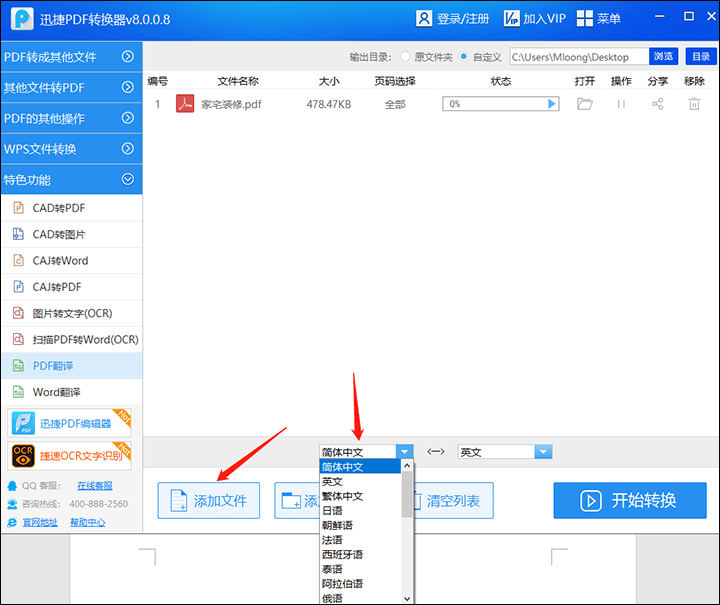Screen dimensions: 720x605
Task: Remove 家宅装修.pdf with trash icon
Action: point(694,104)
